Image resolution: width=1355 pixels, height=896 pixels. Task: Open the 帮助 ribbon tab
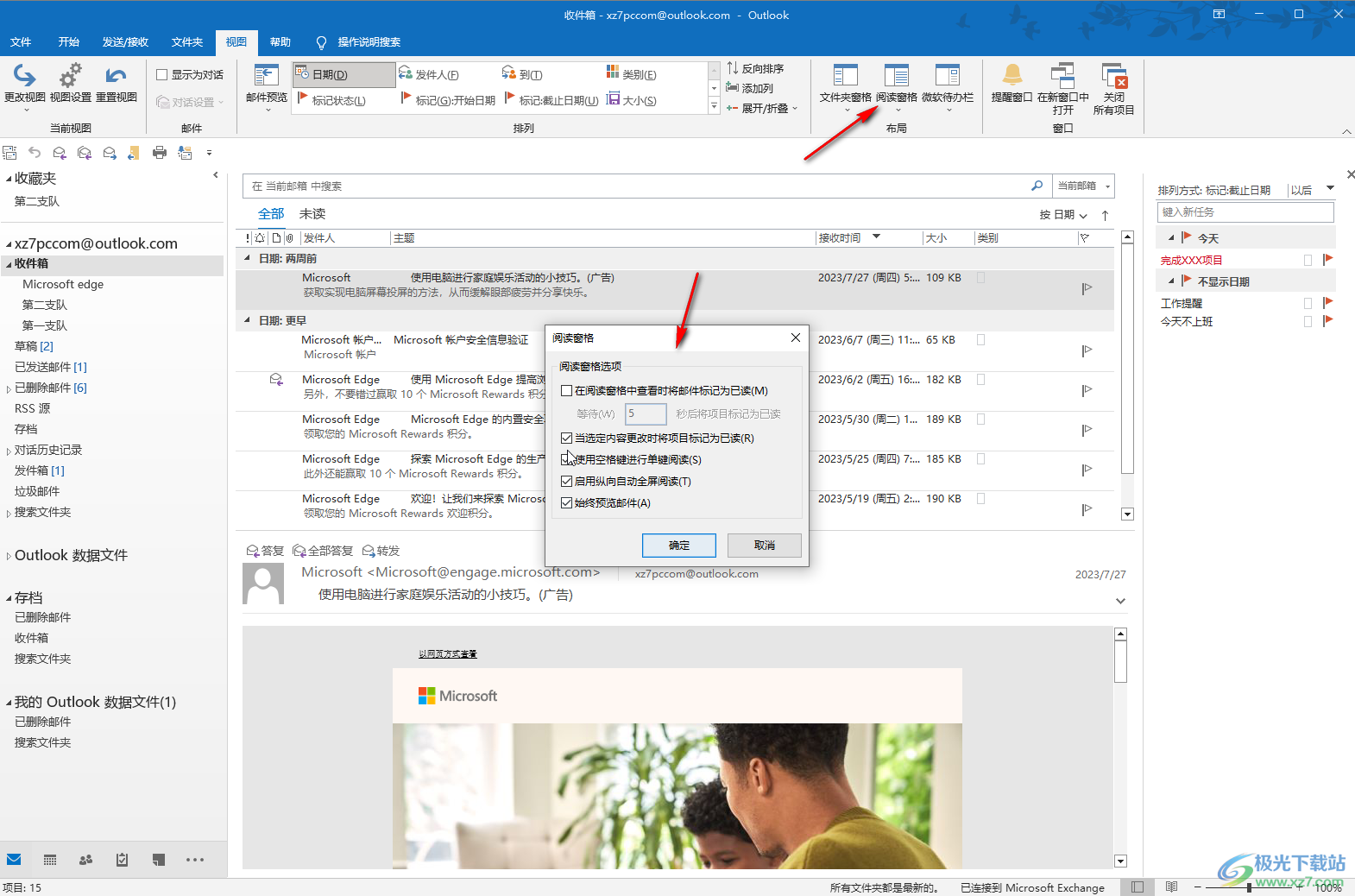tap(280, 41)
